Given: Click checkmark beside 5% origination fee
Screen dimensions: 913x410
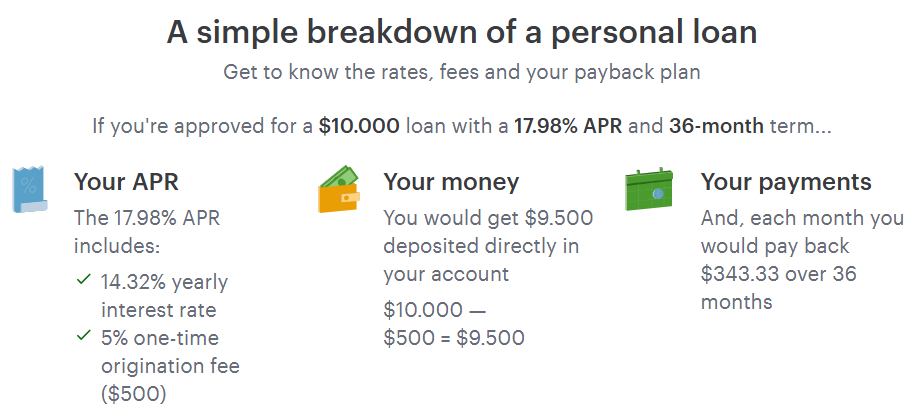Looking at the screenshot, I should [84, 336].
